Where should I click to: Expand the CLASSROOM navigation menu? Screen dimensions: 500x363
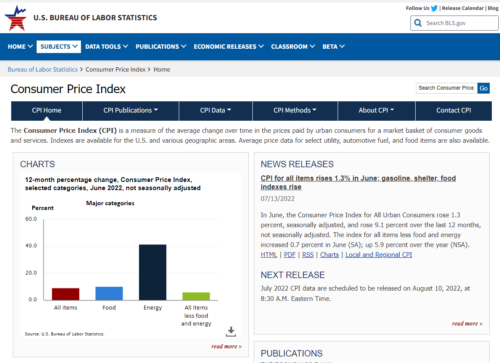coord(293,46)
